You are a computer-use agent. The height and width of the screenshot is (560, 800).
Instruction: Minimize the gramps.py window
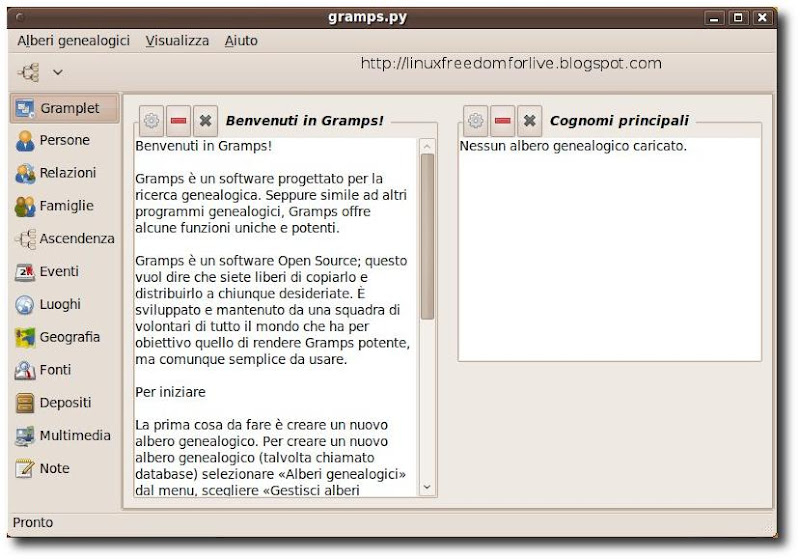click(714, 18)
